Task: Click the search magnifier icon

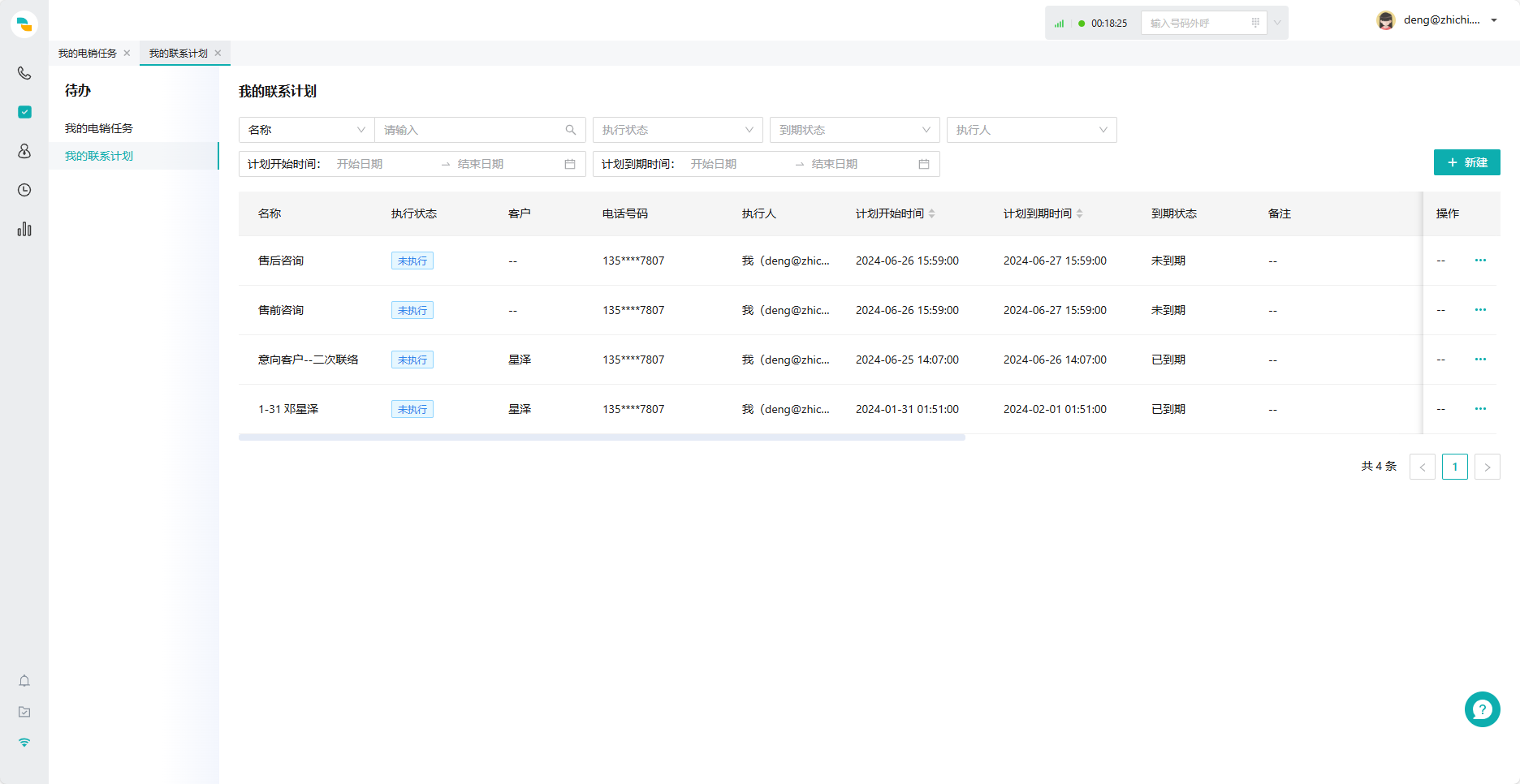Action: click(x=571, y=130)
